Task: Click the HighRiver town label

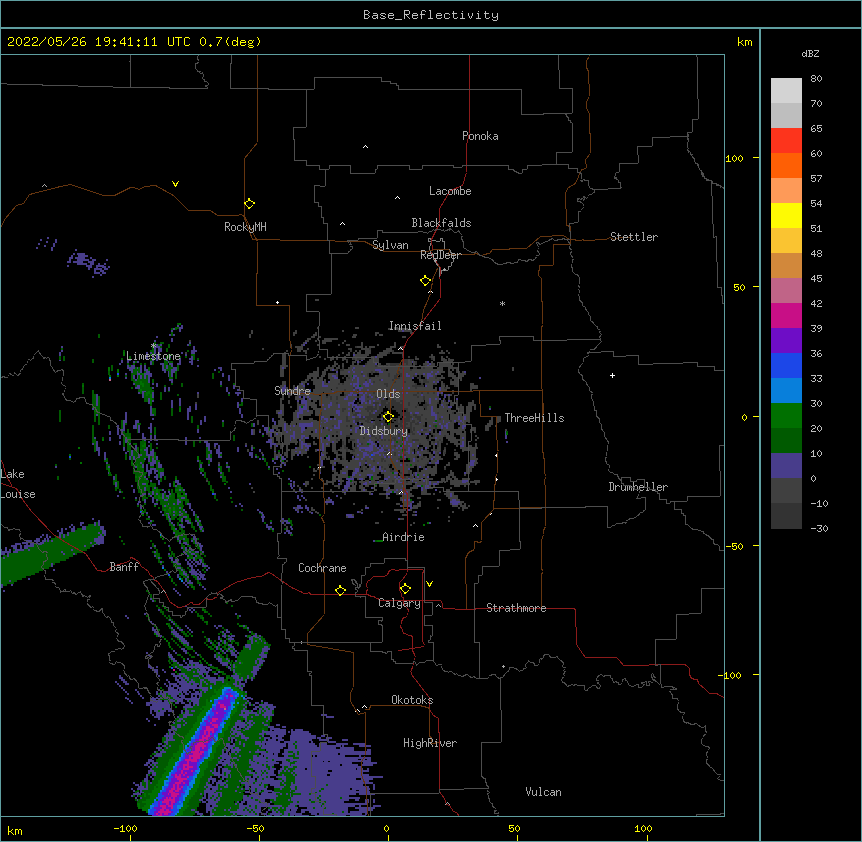Action: tap(430, 743)
